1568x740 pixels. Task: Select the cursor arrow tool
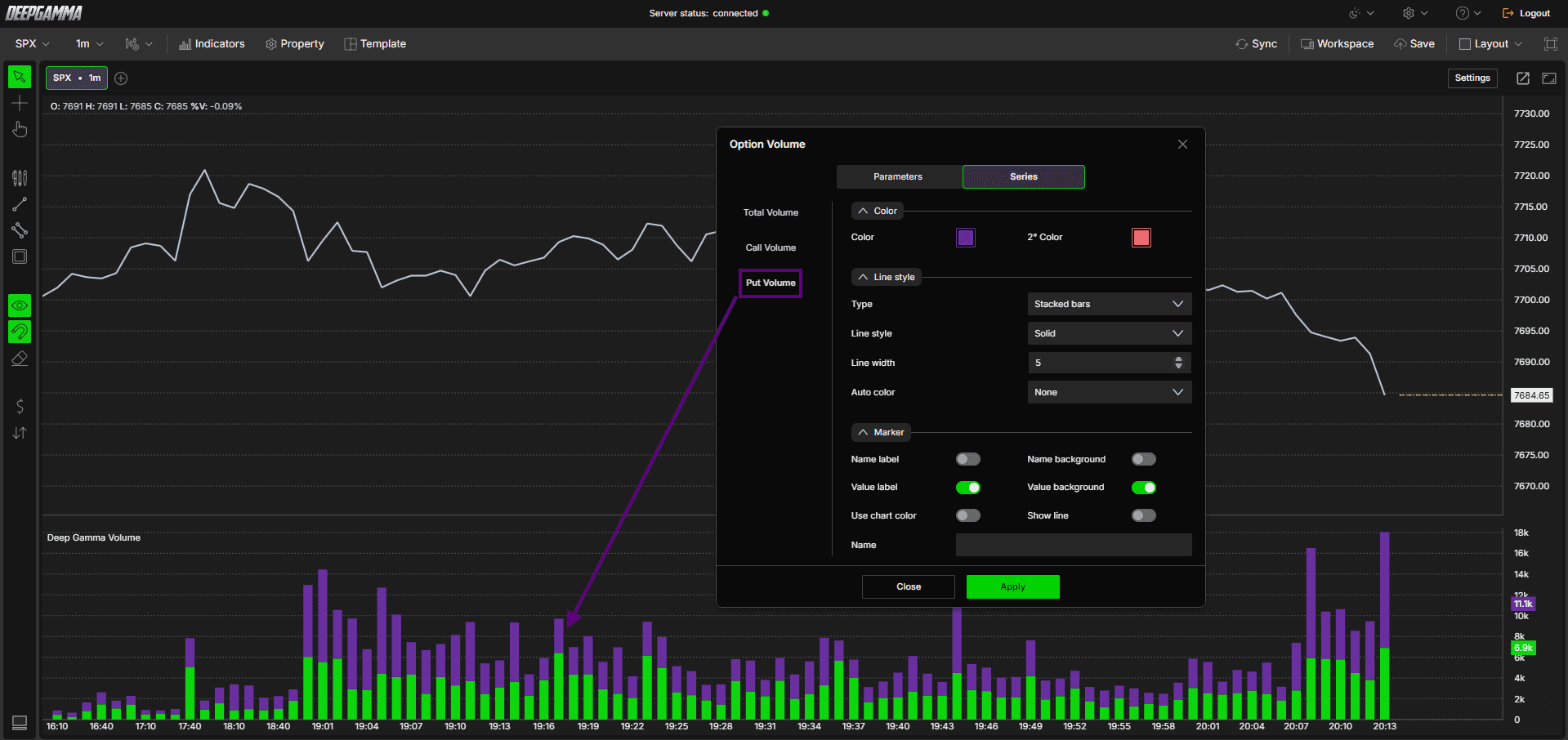coord(20,77)
